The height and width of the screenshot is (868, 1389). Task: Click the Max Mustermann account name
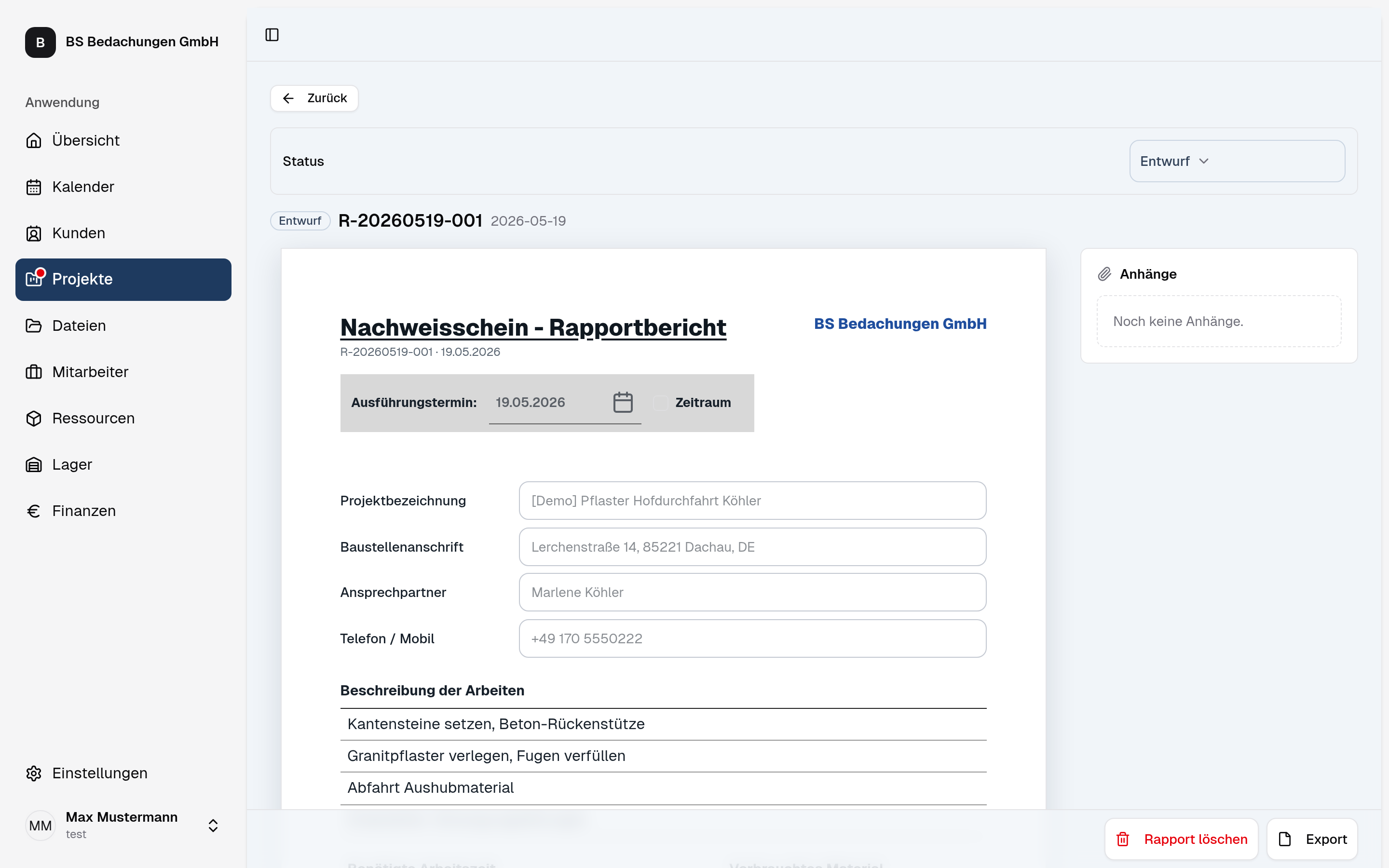point(122,817)
